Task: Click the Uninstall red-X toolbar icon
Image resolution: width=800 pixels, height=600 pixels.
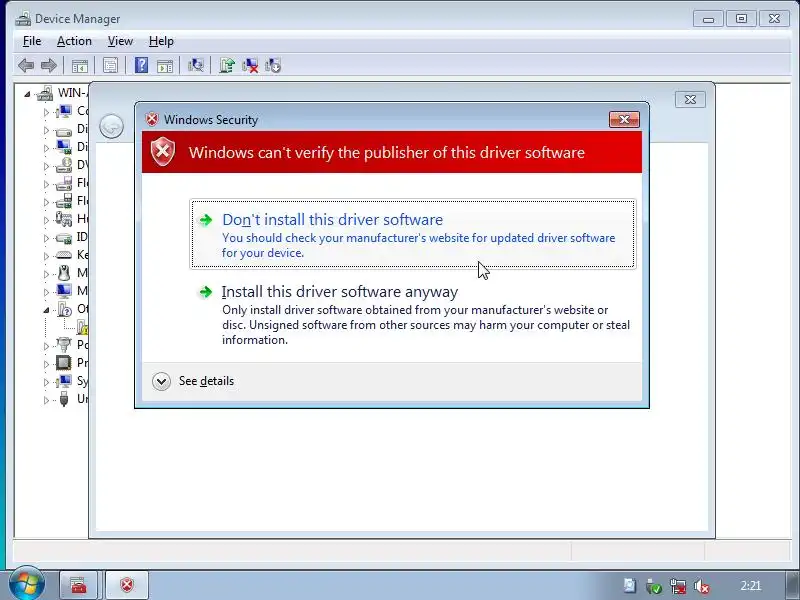Action: click(250, 65)
